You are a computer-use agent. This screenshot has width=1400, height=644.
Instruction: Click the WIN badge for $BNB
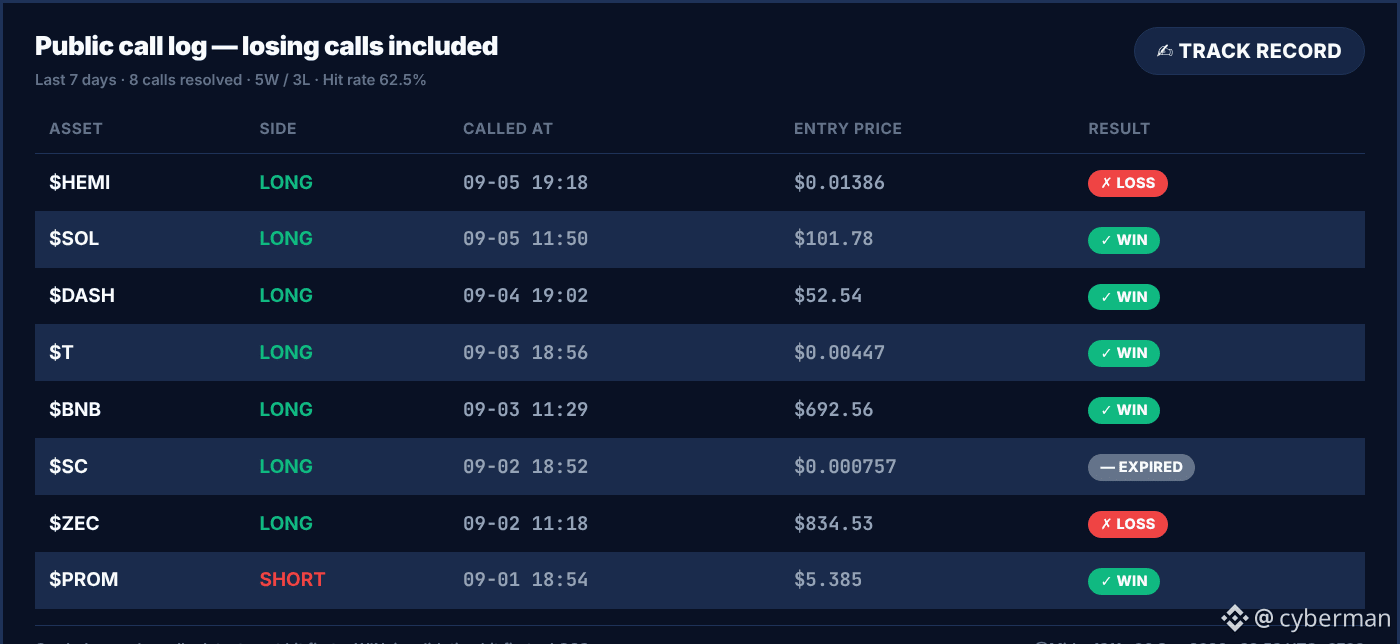(x=1124, y=410)
